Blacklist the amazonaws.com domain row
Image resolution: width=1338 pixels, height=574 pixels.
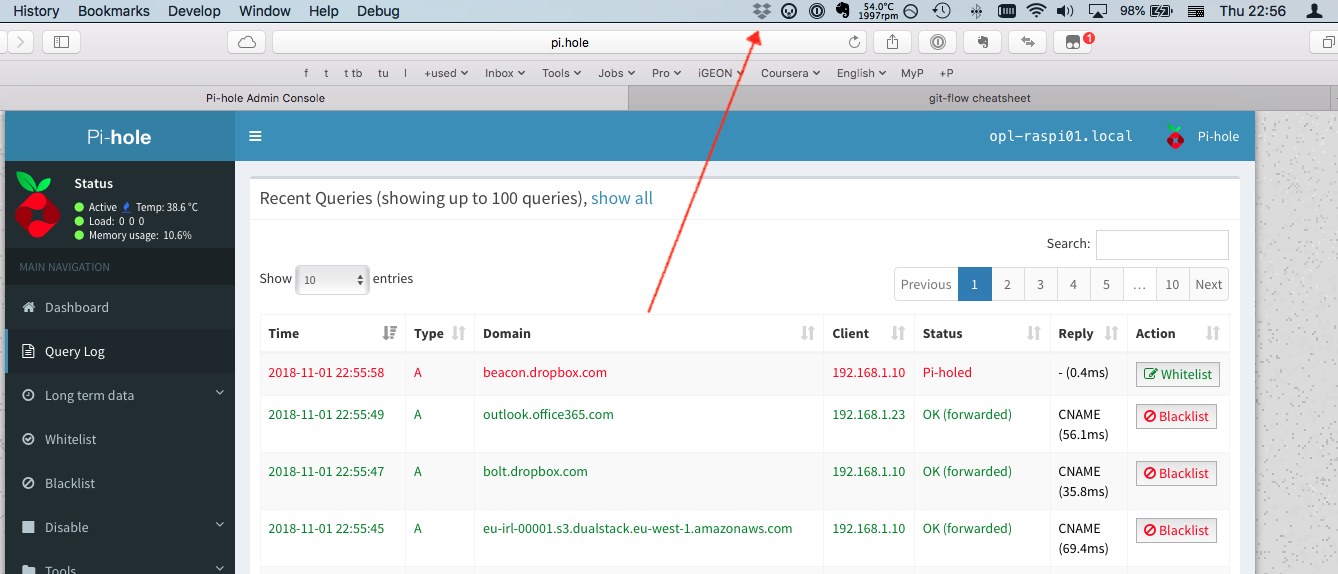pos(1176,530)
